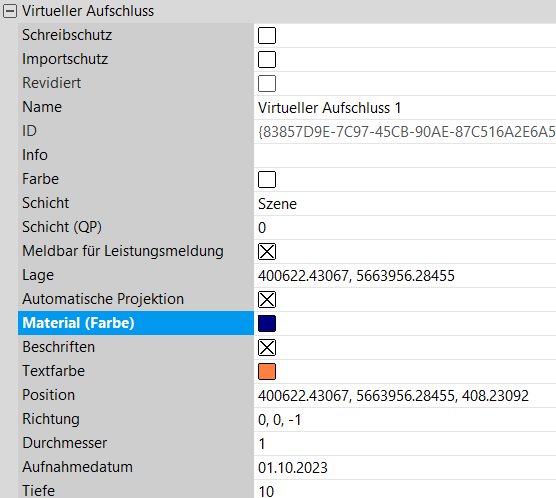Click the Name field value

point(405,107)
